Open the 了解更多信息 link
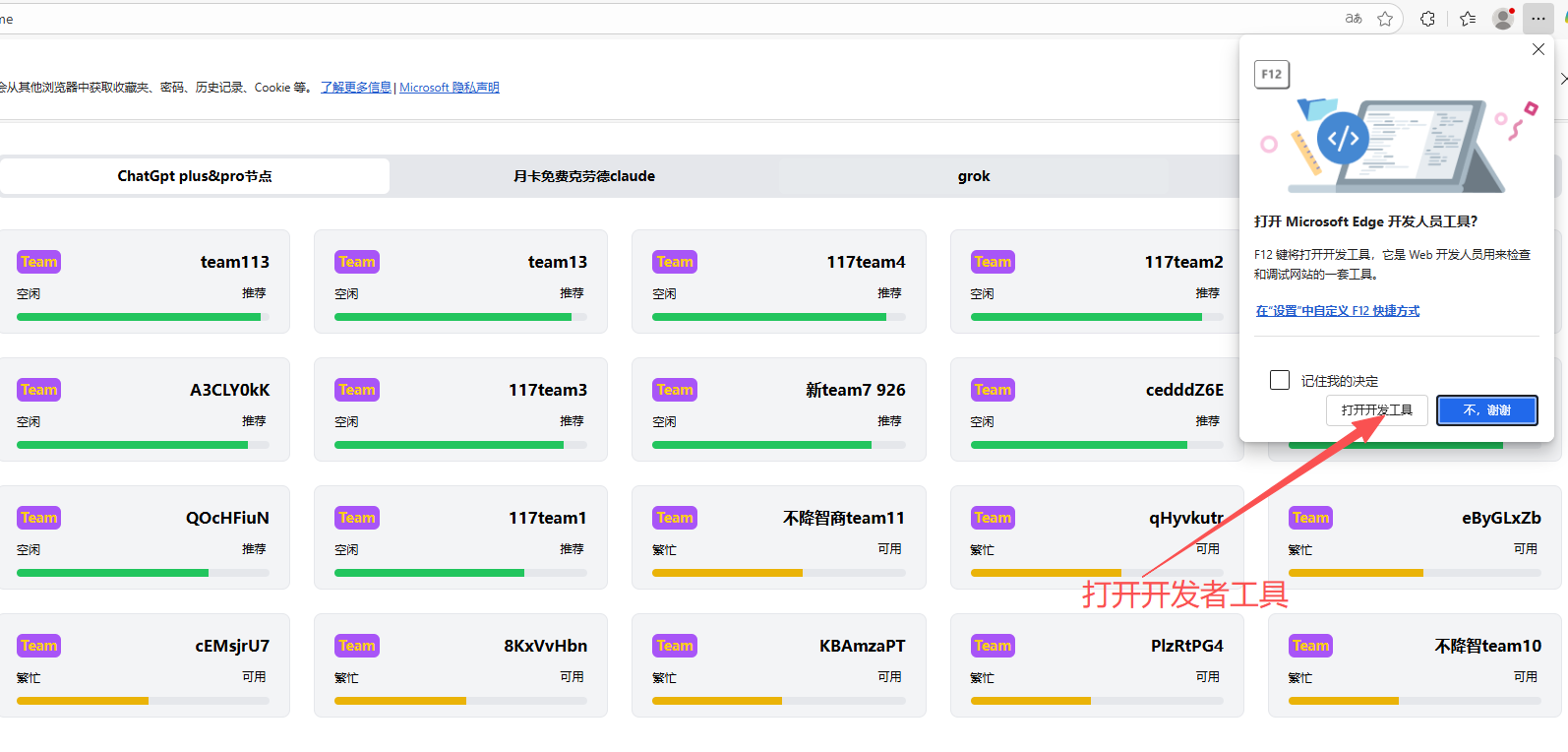 (355, 88)
